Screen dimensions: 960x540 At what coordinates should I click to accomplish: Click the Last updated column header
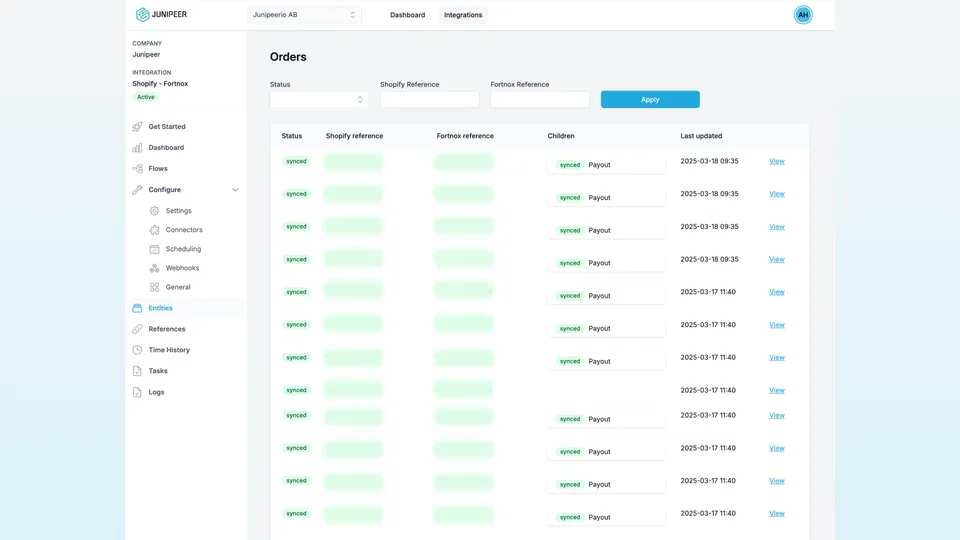click(x=701, y=136)
